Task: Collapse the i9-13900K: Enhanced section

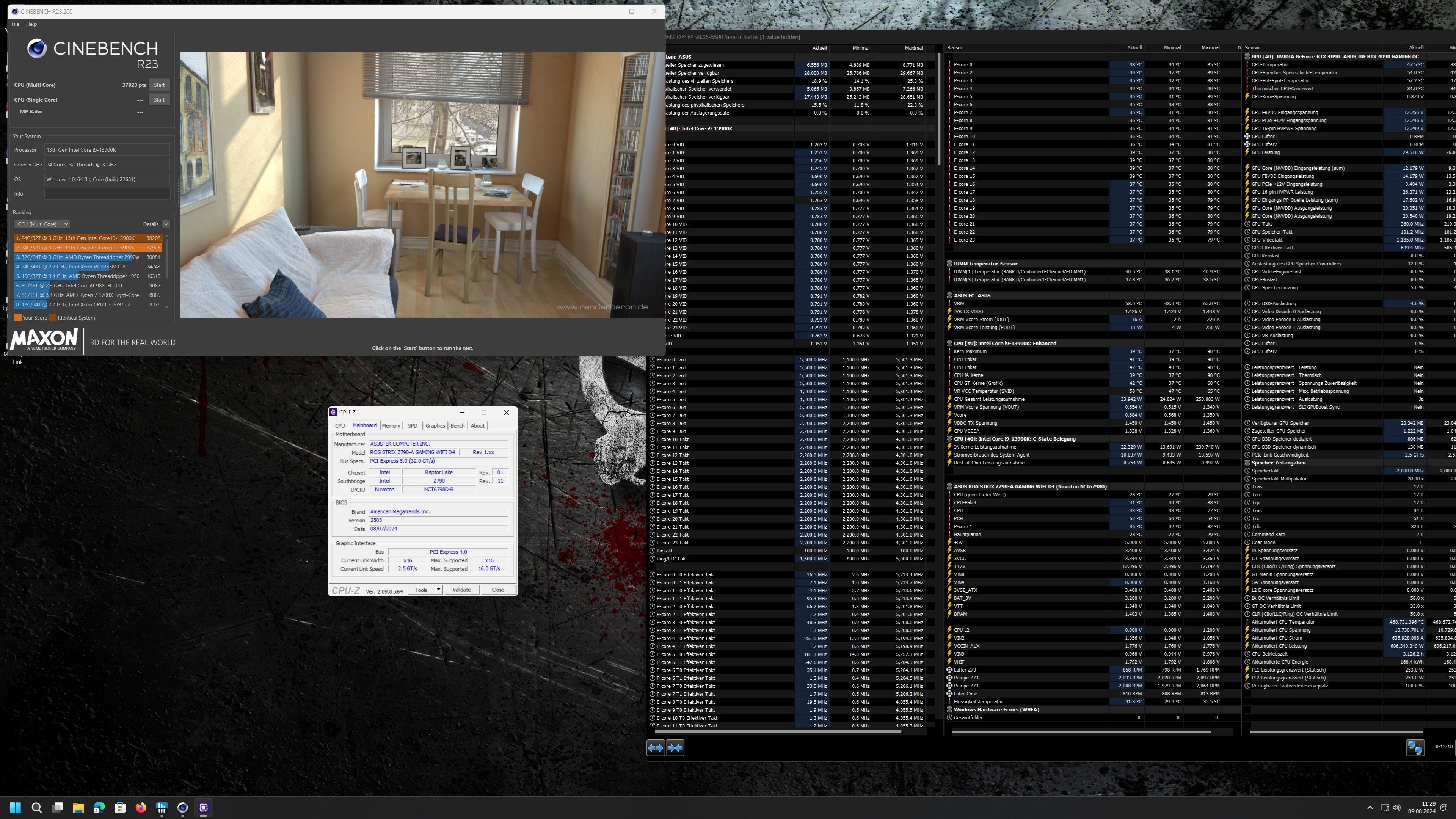Action: pos(949,343)
